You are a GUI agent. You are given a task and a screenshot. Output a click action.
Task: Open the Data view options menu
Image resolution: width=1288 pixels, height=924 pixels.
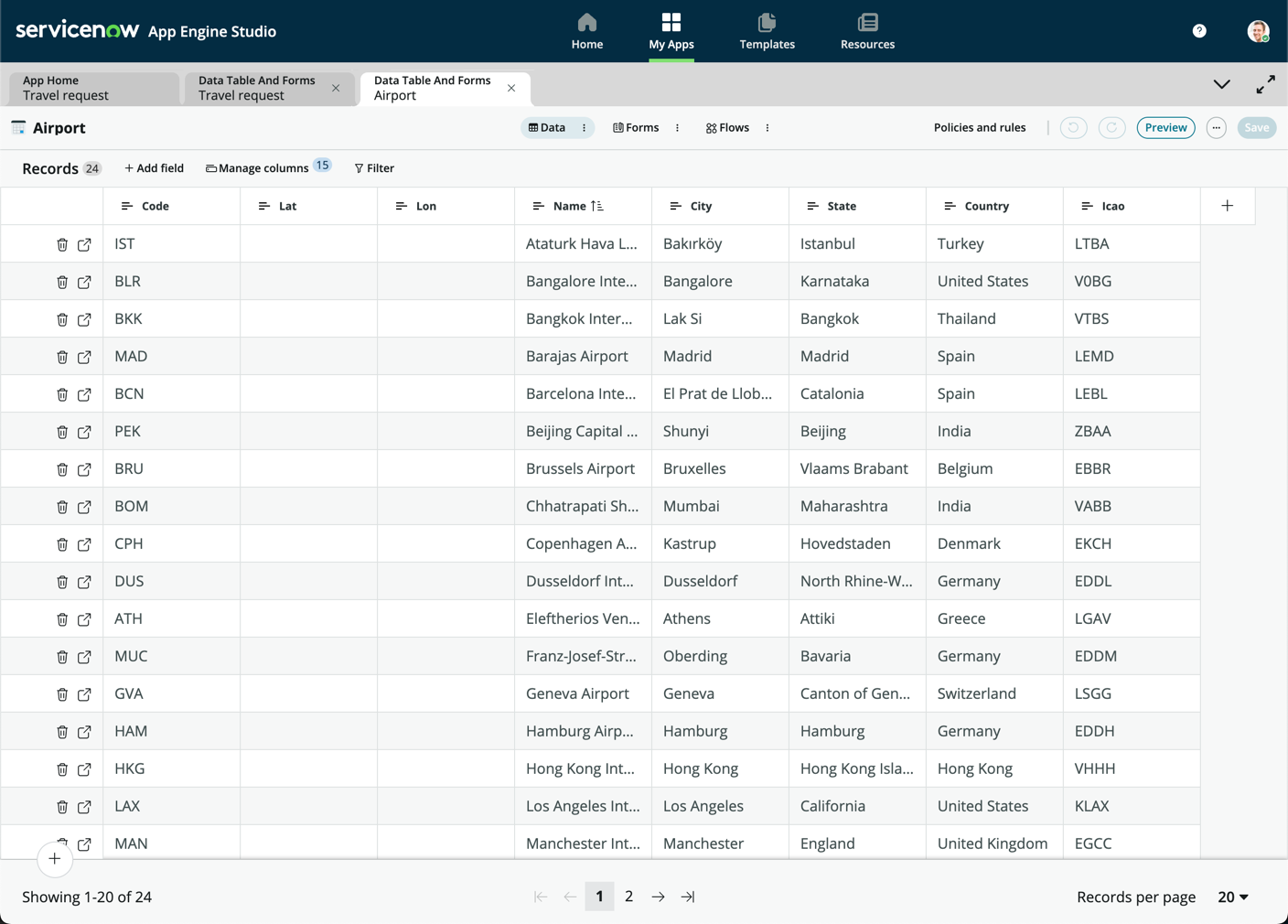(584, 128)
